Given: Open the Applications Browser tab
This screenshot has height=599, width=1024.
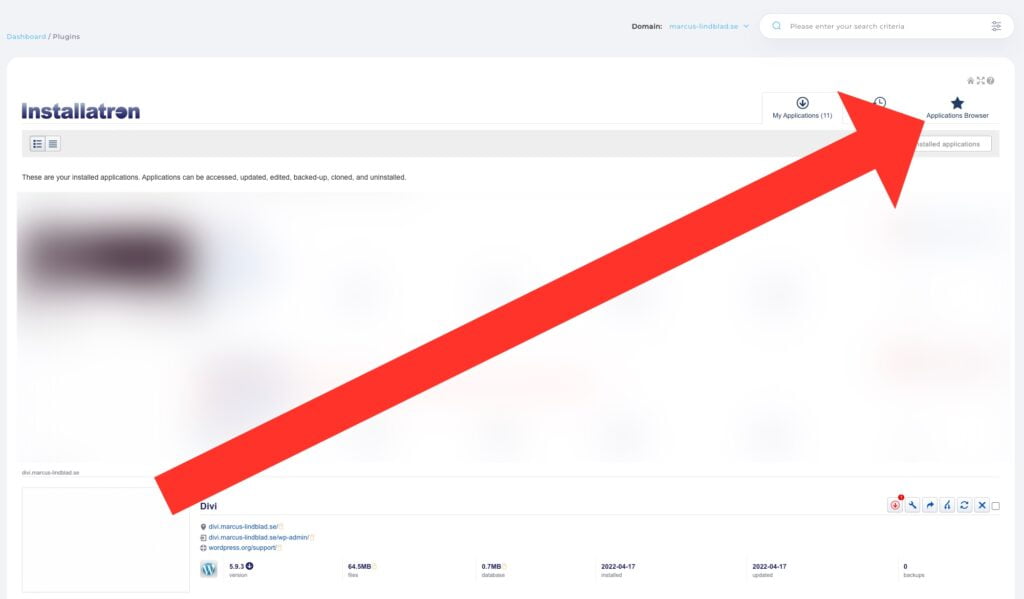Looking at the screenshot, I should (957, 108).
